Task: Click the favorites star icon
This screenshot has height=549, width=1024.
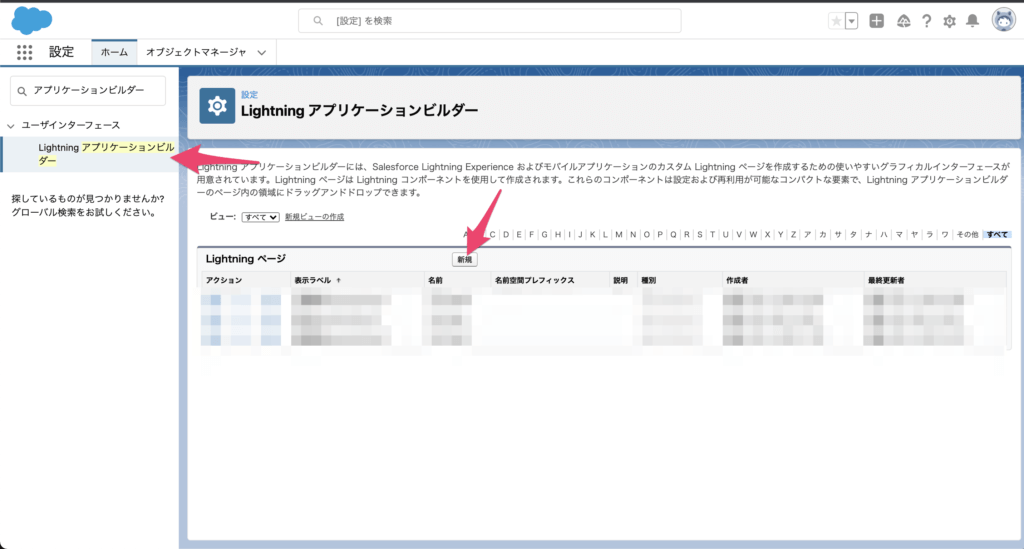Action: point(836,21)
